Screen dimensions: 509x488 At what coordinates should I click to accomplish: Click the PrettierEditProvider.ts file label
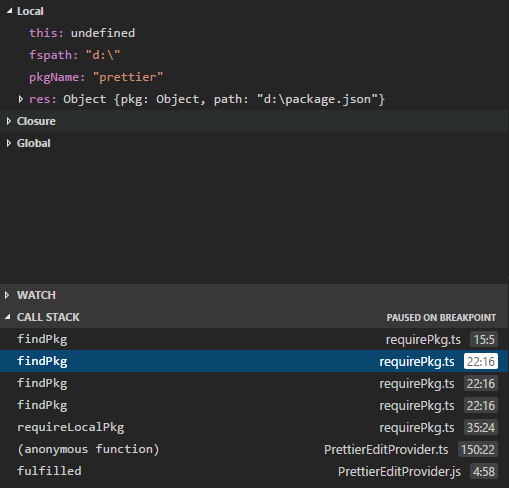(x=386, y=450)
